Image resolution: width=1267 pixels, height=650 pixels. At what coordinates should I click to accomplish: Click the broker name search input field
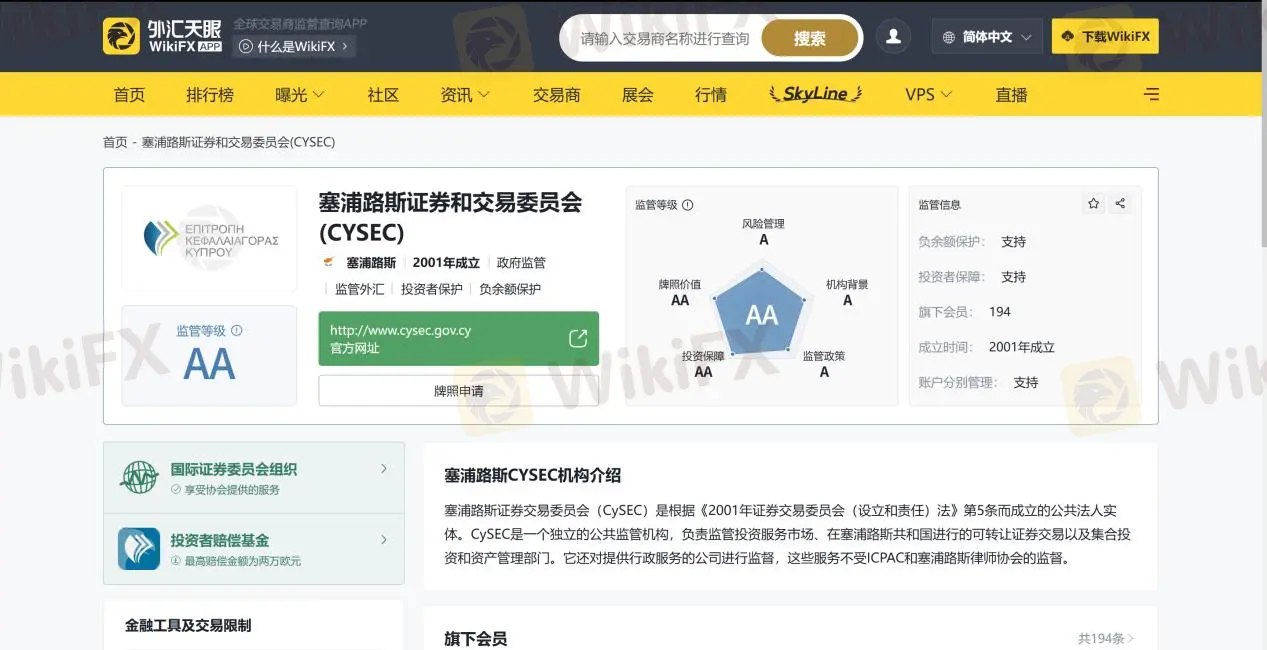click(x=664, y=38)
